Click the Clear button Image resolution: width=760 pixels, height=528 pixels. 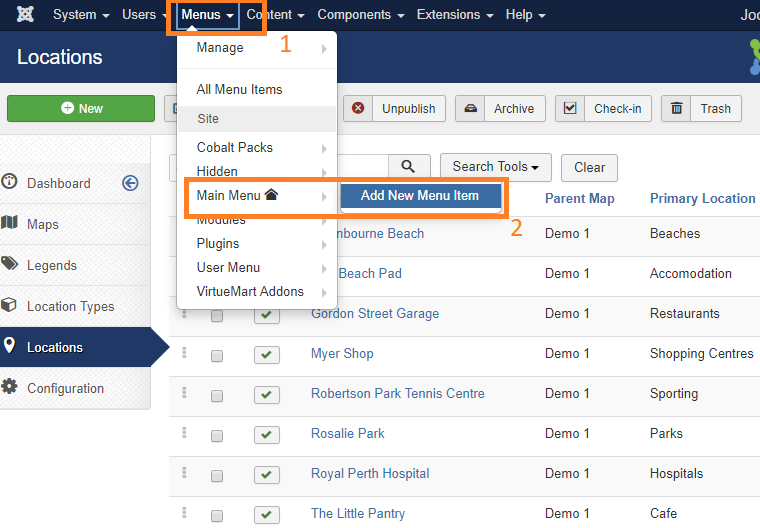589,167
